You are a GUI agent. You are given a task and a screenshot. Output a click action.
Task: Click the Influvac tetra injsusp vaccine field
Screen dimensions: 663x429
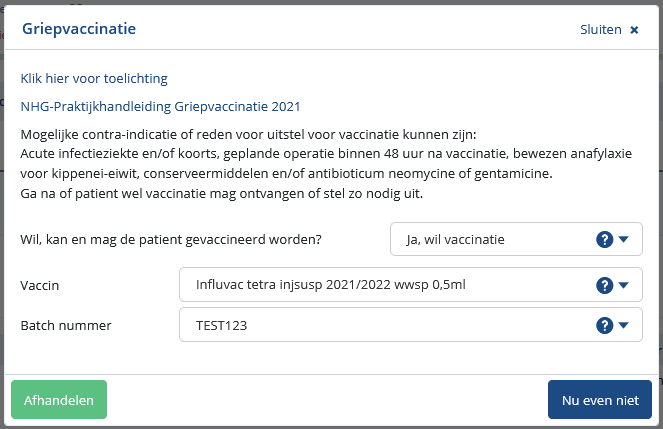380,285
